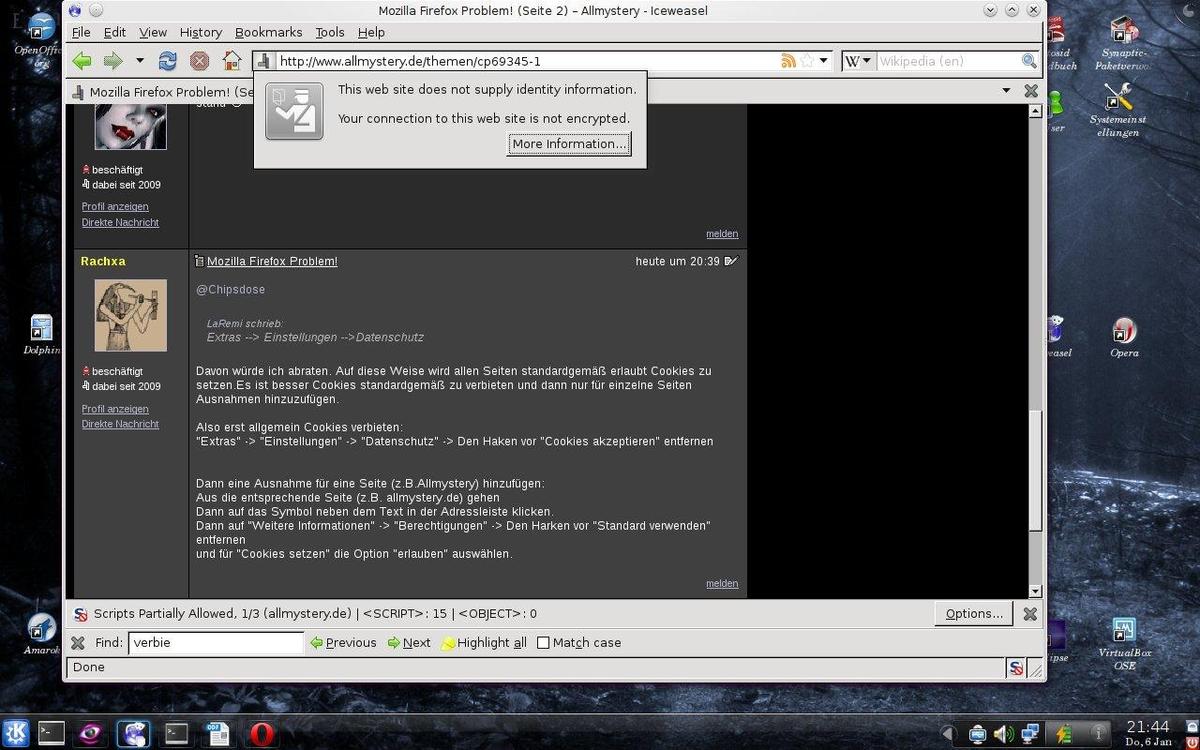Image resolution: width=1200 pixels, height=750 pixels.
Task: Select the 'Mozilla Firefox Problem!' tab
Action: [161, 91]
